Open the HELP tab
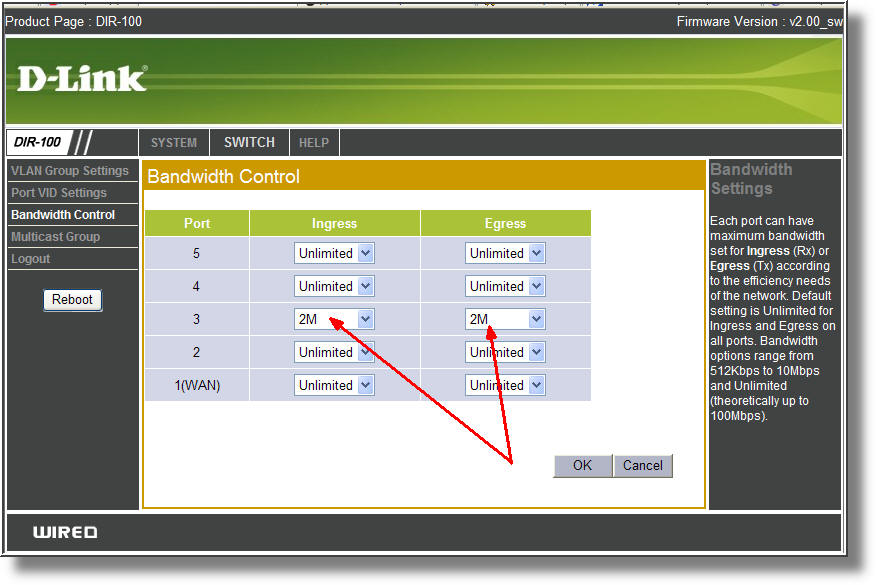 pos(314,143)
